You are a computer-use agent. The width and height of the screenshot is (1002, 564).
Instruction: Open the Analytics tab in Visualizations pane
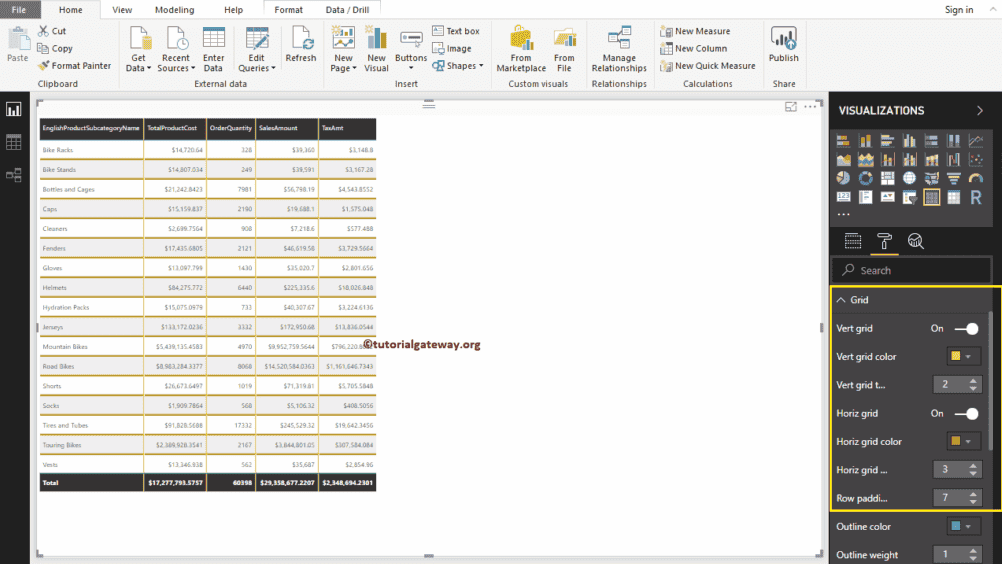point(916,241)
